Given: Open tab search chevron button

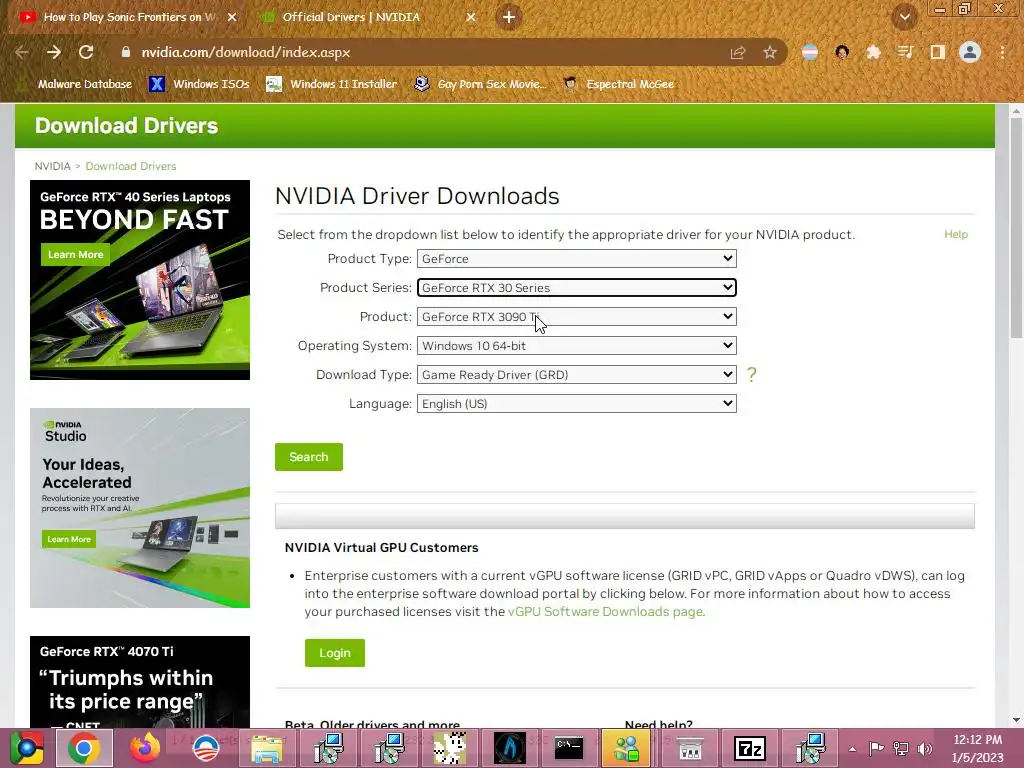Looking at the screenshot, I should [x=904, y=17].
